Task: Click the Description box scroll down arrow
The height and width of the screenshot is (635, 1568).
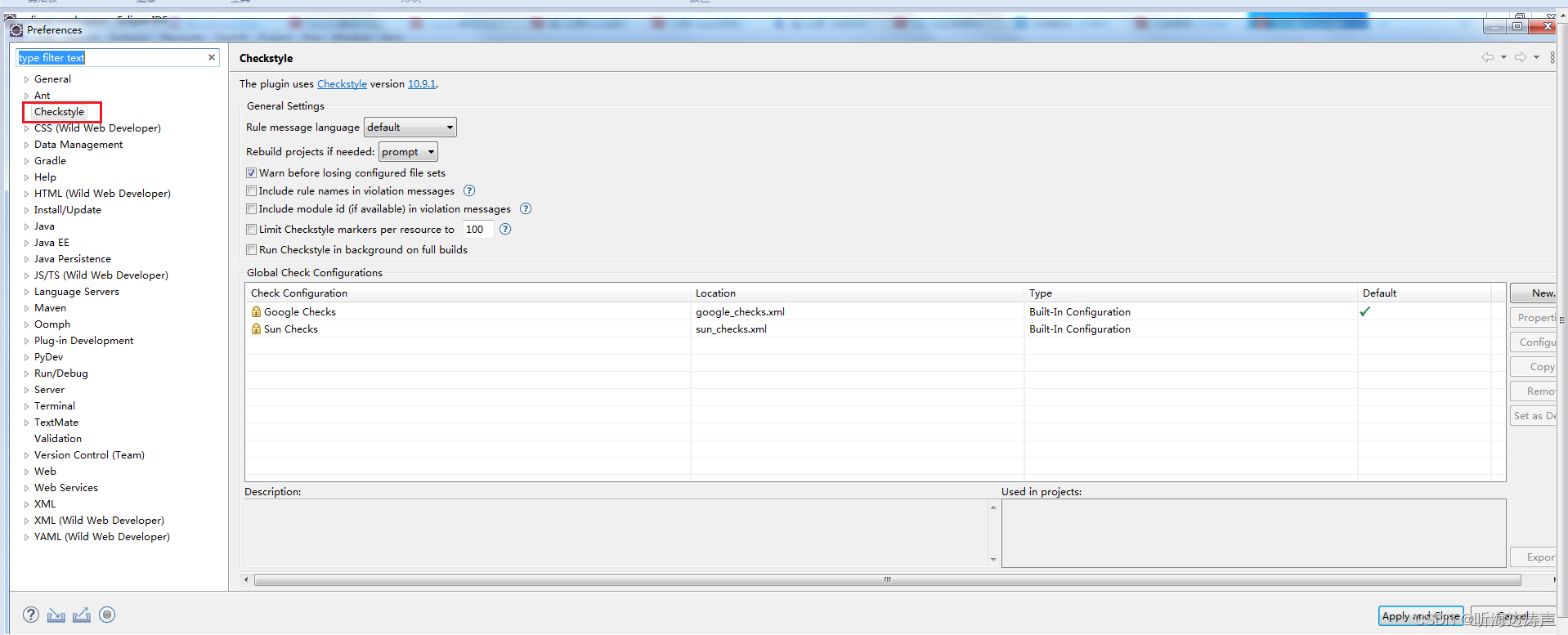Action: click(993, 560)
